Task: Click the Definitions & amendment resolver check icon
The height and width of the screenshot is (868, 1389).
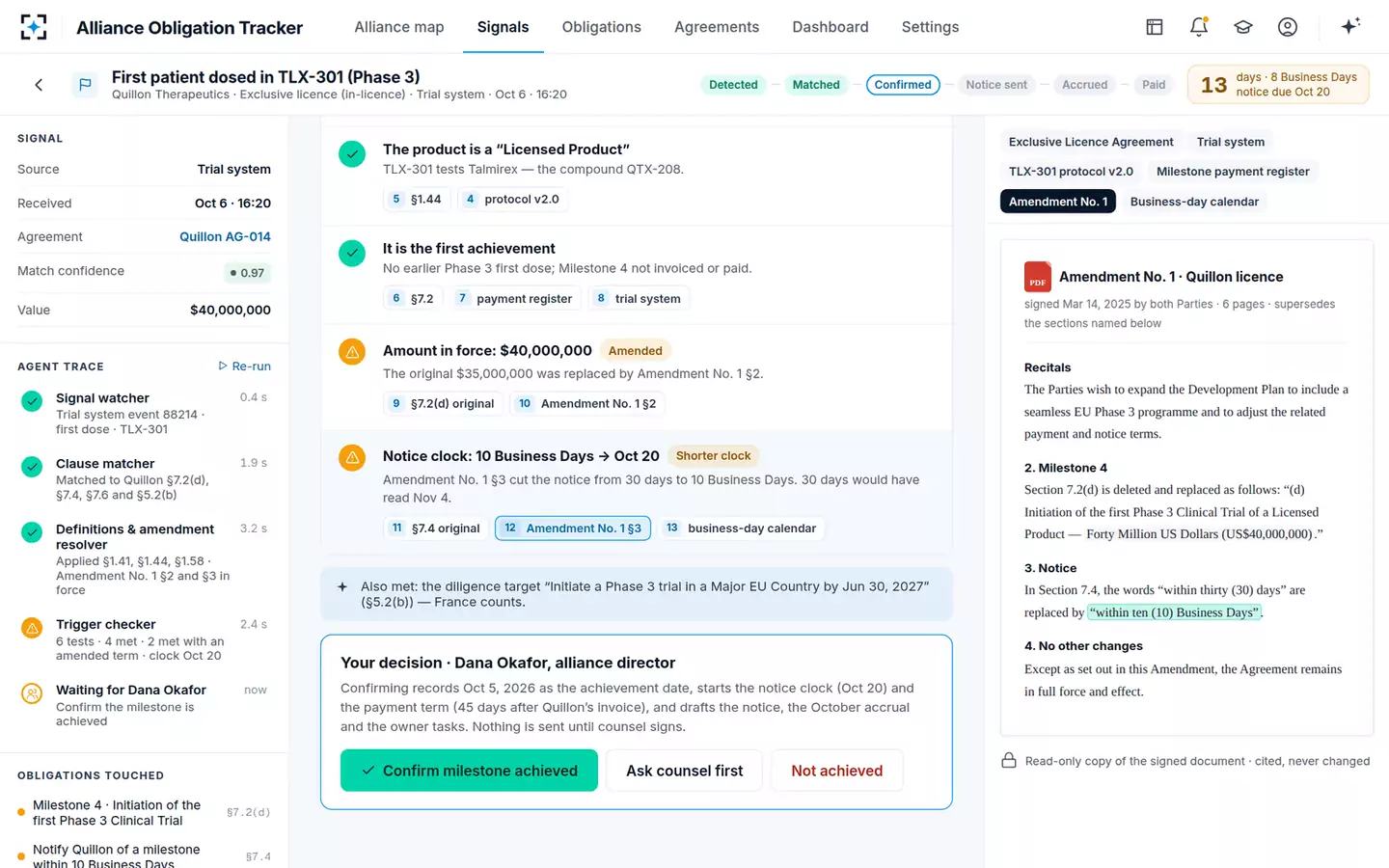Action: [32, 531]
